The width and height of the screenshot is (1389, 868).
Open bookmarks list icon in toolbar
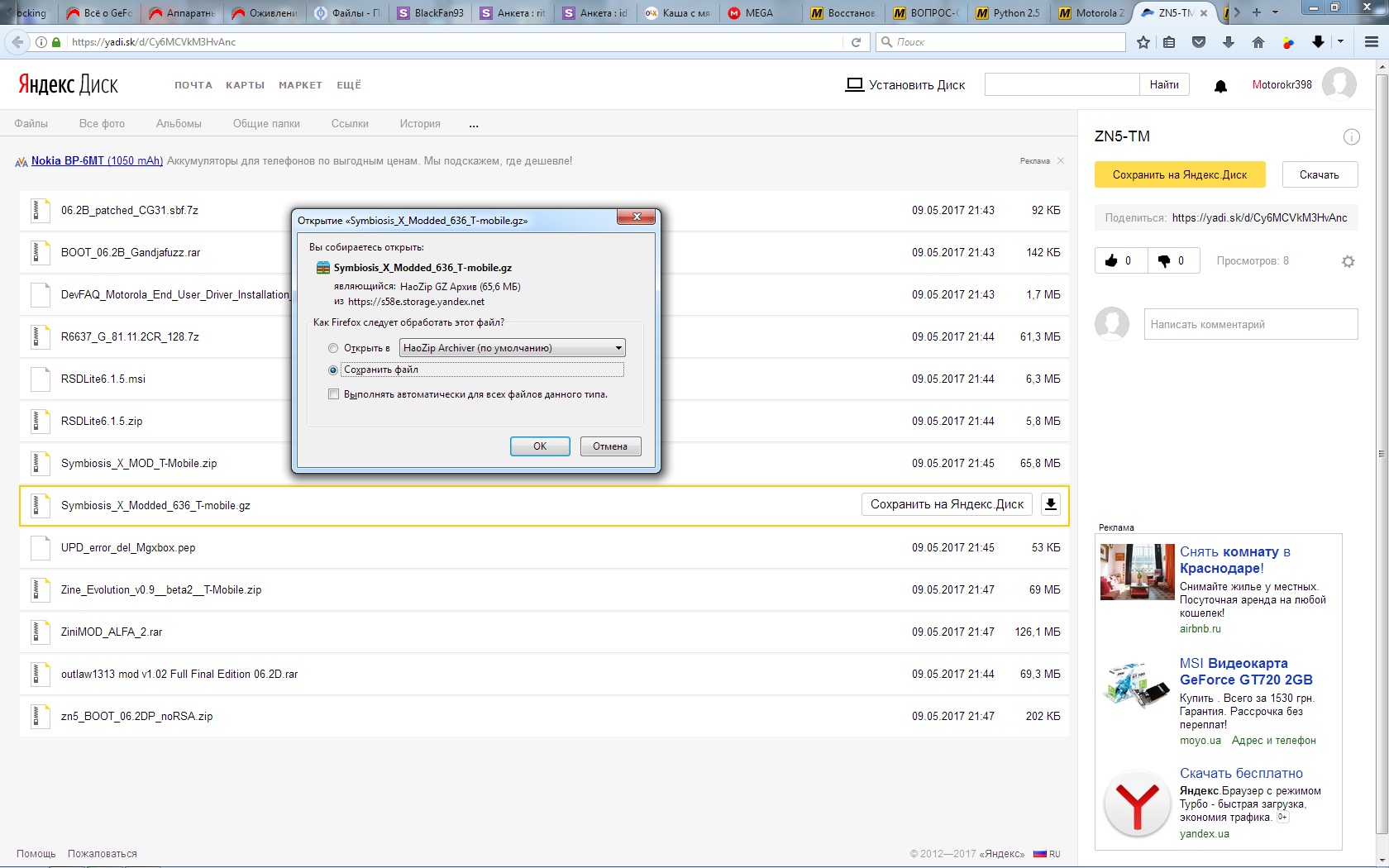click(1169, 42)
